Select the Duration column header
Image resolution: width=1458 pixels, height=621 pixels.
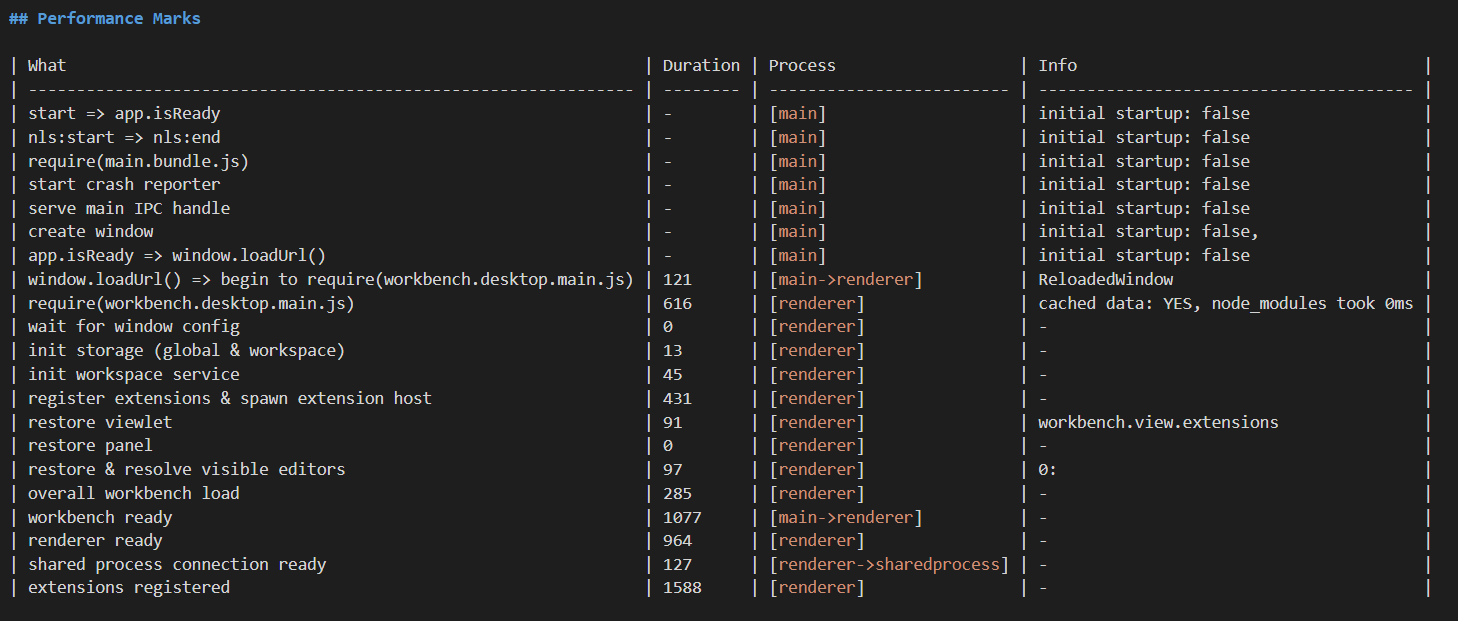click(701, 65)
